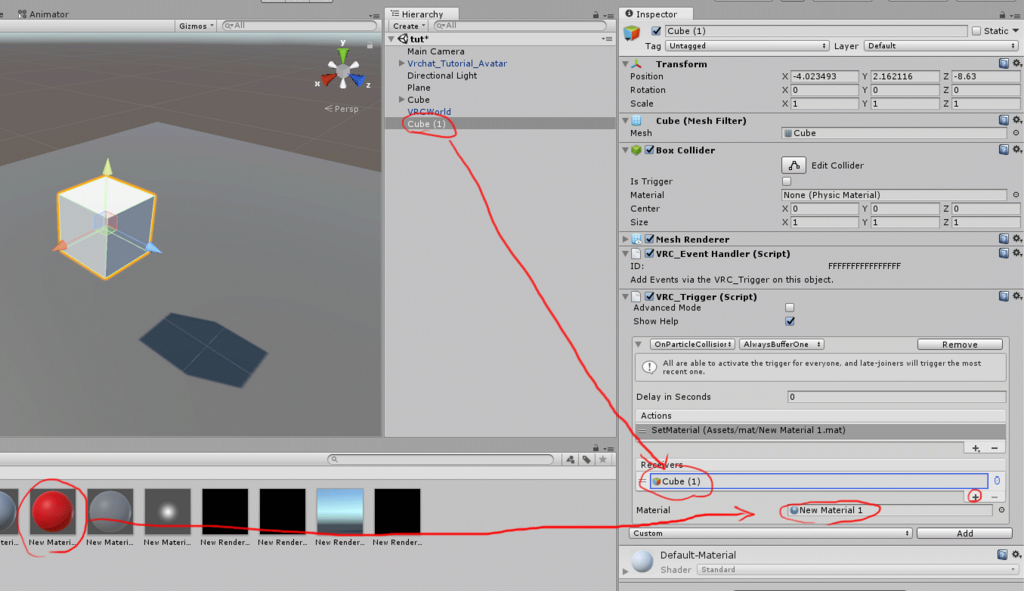Select the Hierarchy tab
The height and width of the screenshot is (591, 1024).
click(422, 14)
